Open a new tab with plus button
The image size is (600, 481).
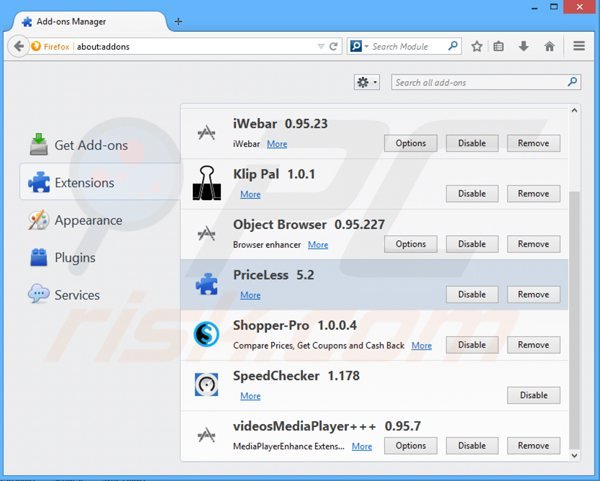point(178,21)
